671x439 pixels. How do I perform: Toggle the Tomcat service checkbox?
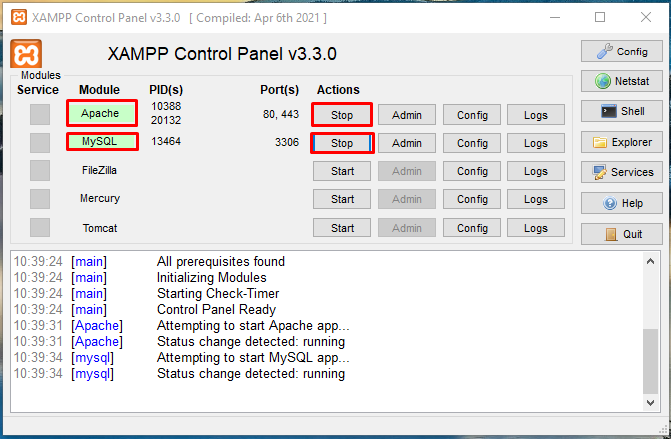pos(39,228)
